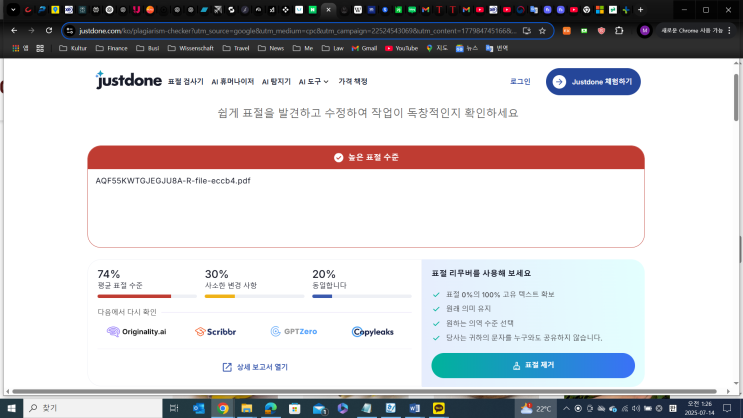Click the taskbar 찾기 search box
The width and height of the screenshot is (743, 418).
pos(93,408)
